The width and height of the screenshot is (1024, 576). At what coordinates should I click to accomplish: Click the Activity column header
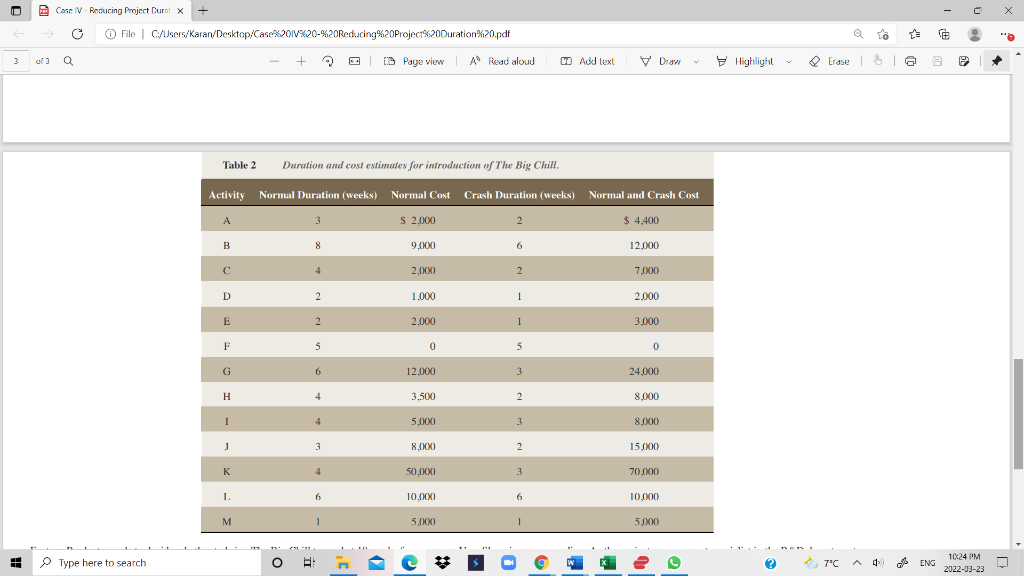click(227, 195)
